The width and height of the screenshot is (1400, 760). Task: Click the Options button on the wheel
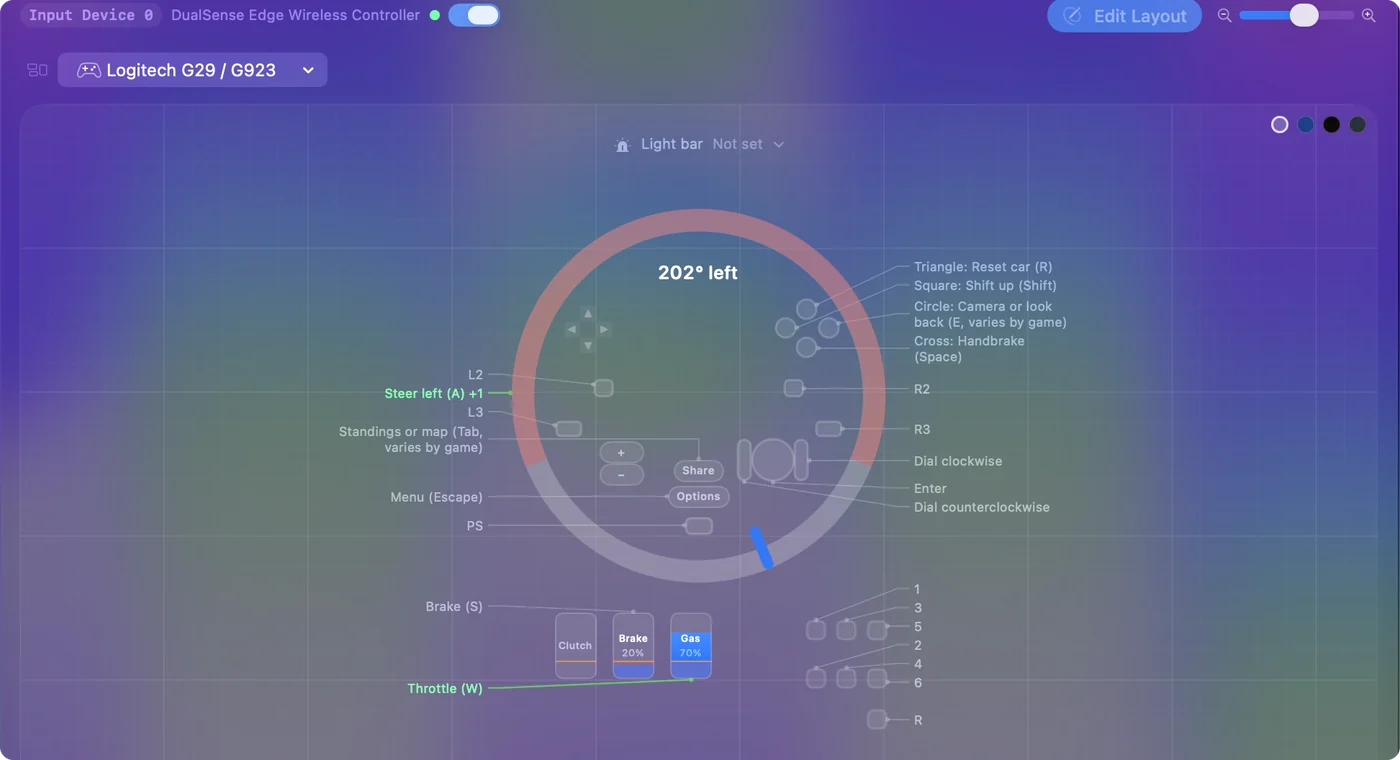click(x=698, y=496)
